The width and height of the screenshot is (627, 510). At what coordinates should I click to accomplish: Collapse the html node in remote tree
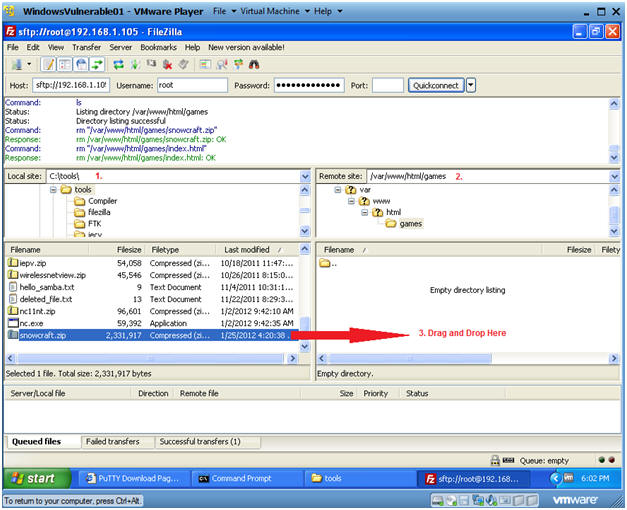pyautogui.click(x=364, y=212)
